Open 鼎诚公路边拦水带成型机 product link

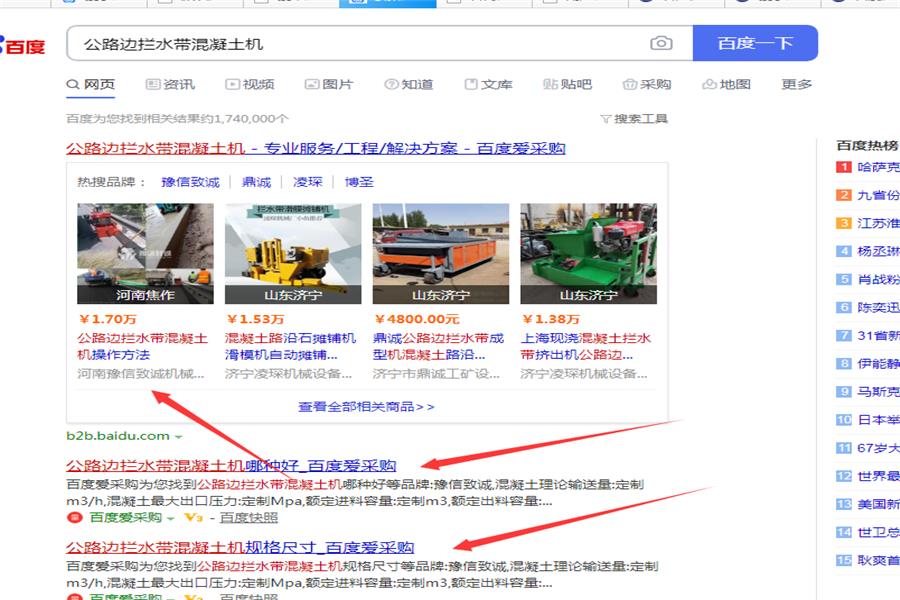pos(439,346)
